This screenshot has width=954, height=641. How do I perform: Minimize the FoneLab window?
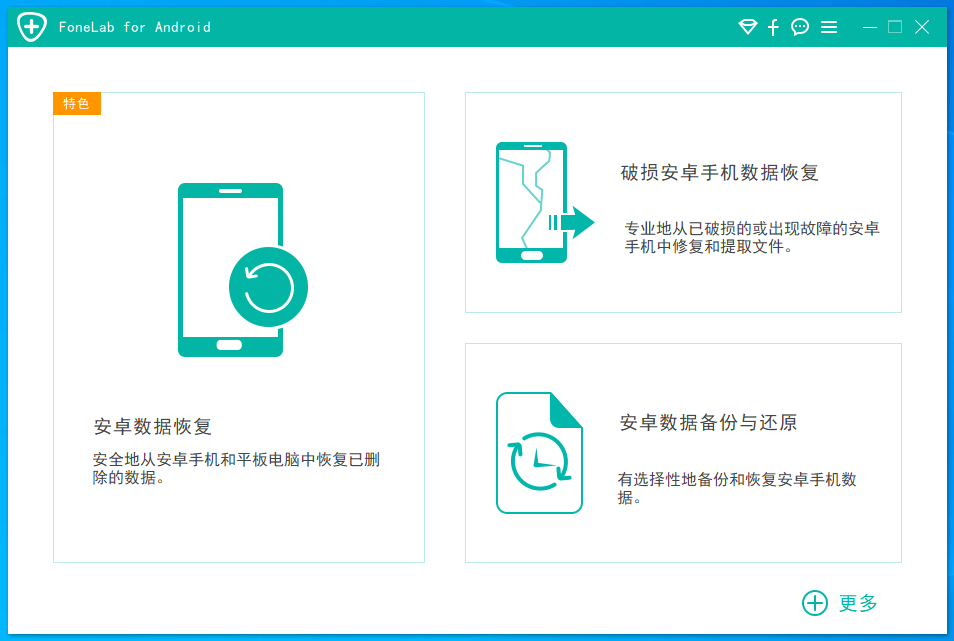tap(869, 28)
